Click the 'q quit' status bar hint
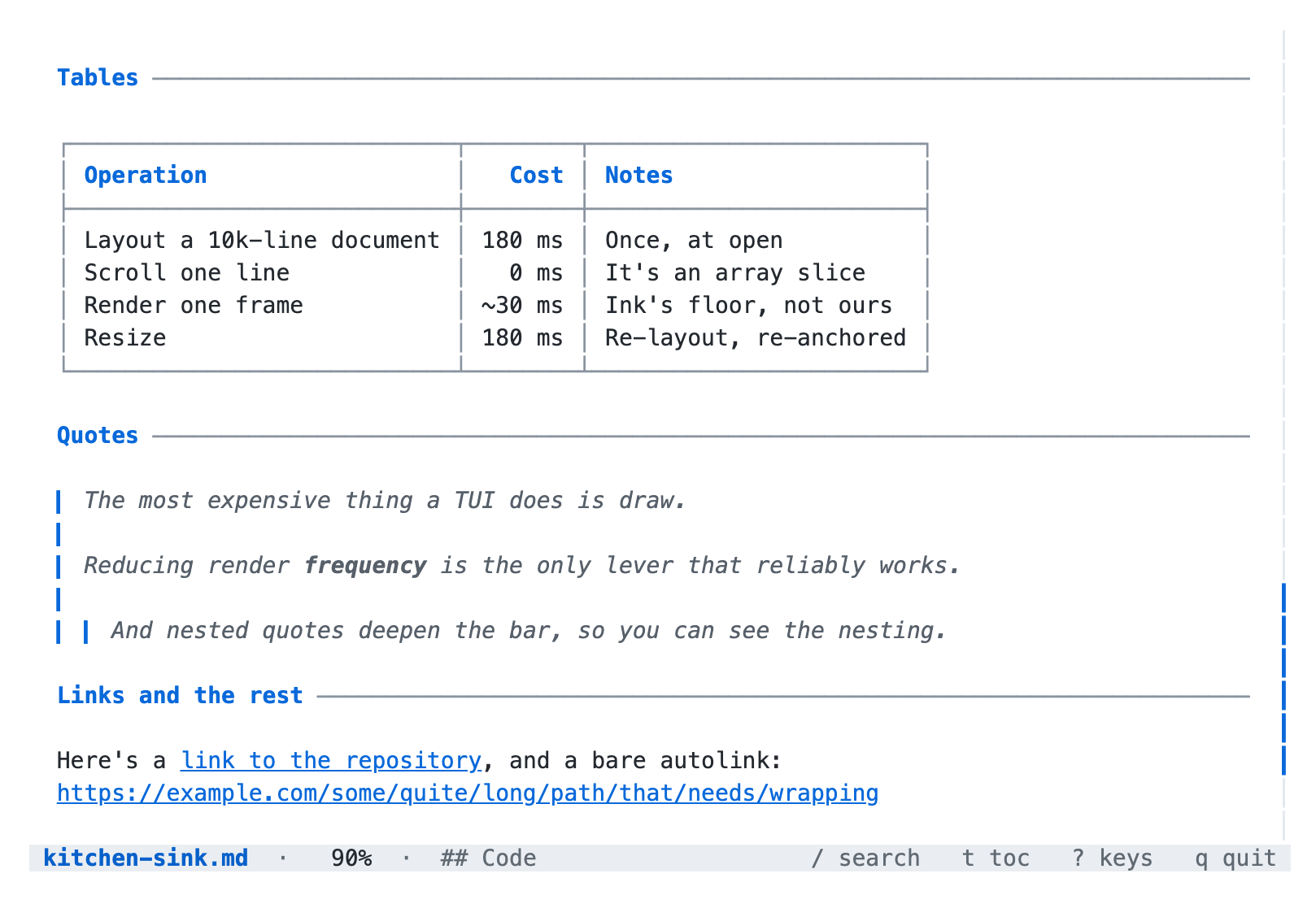The height and width of the screenshot is (904, 1316). [x=1235, y=858]
